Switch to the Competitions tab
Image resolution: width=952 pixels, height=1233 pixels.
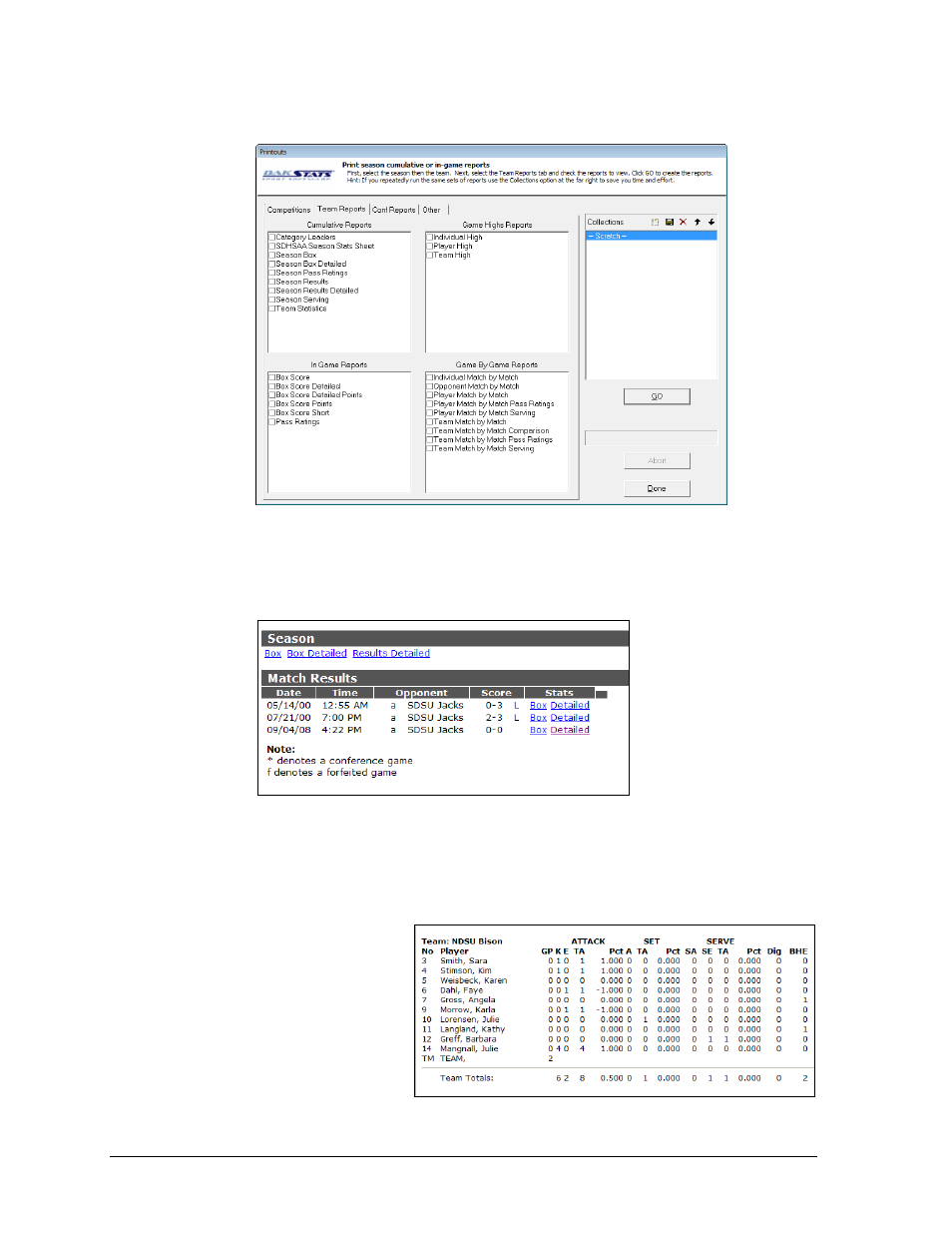288,211
